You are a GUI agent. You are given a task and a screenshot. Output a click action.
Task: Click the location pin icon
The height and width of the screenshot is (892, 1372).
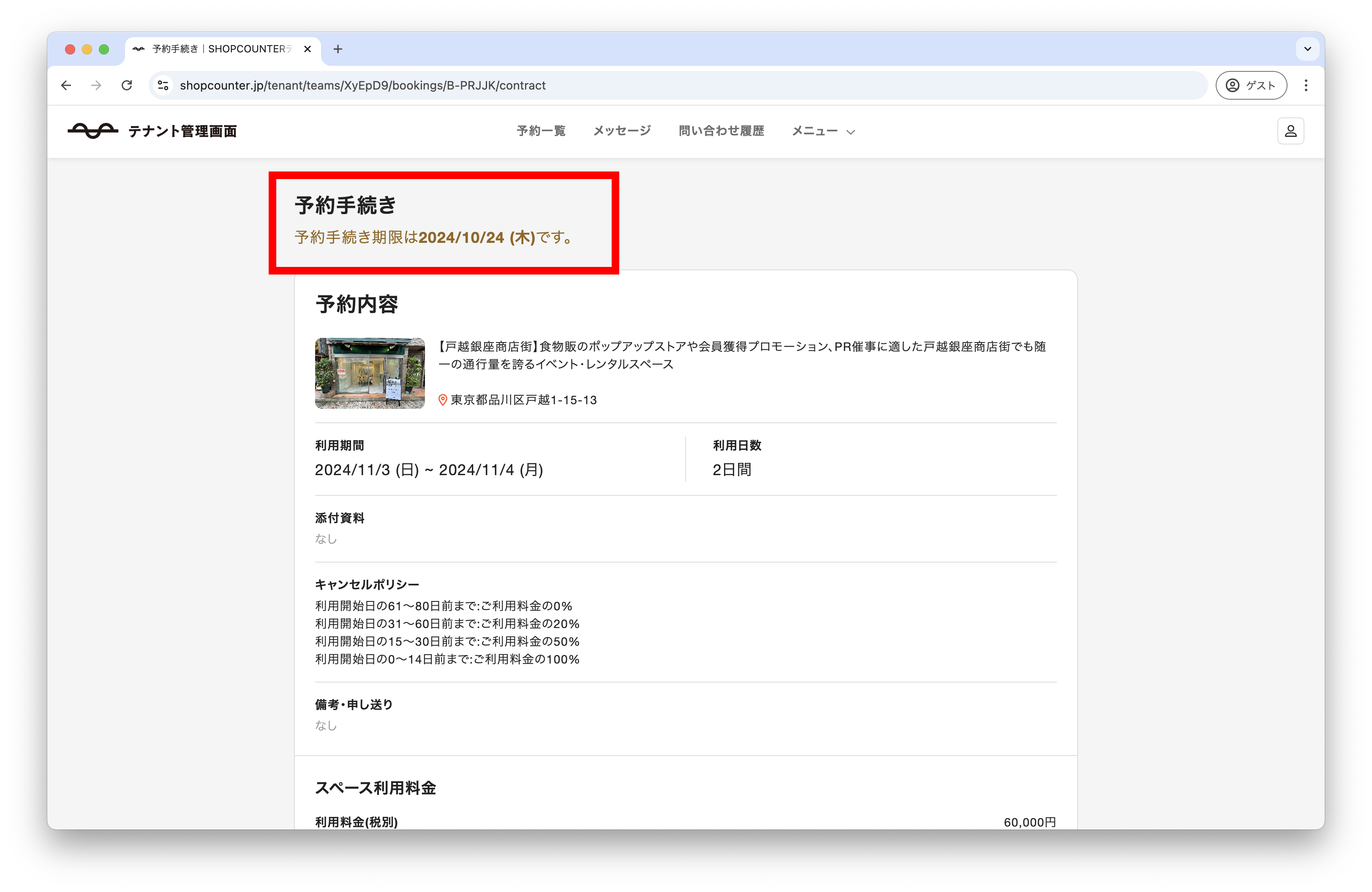(x=443, y=400)
